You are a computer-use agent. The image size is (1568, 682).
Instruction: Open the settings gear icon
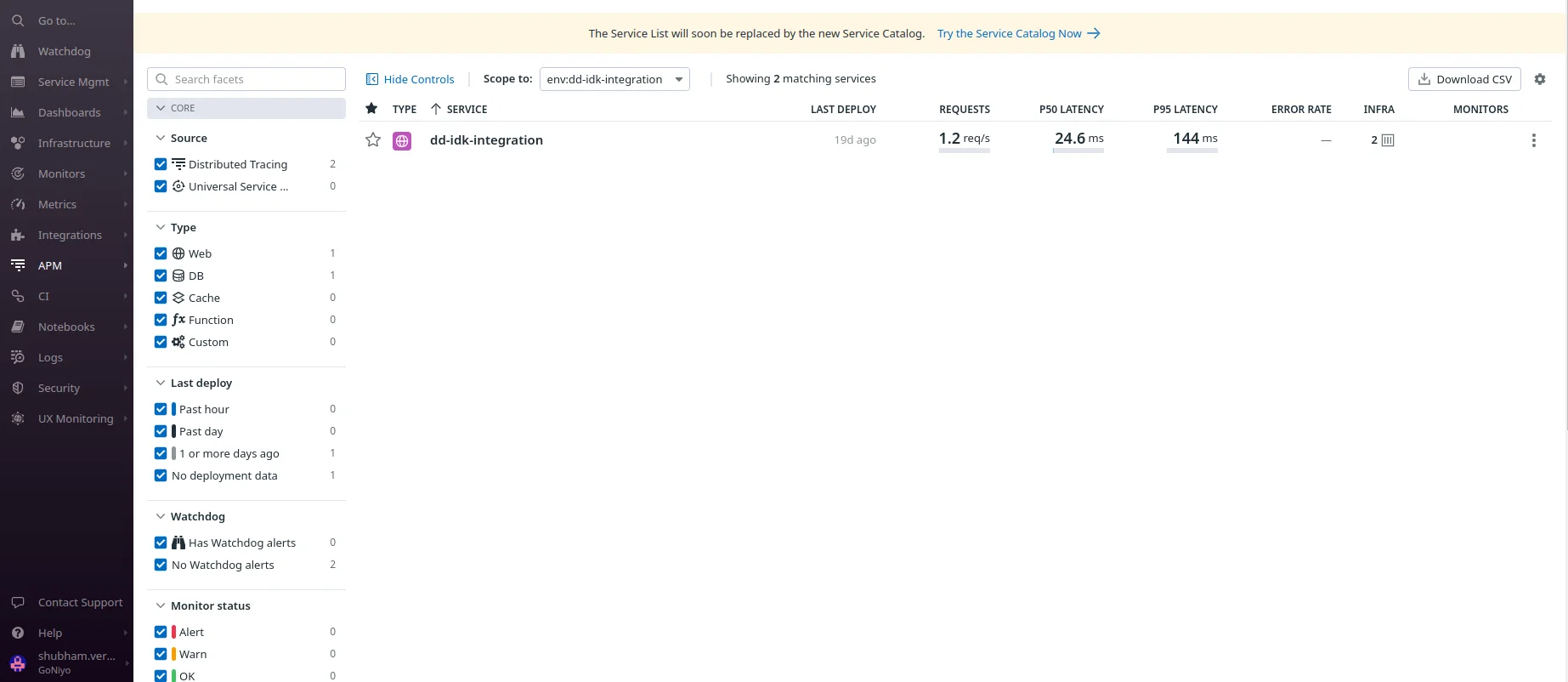[1540, 79]
